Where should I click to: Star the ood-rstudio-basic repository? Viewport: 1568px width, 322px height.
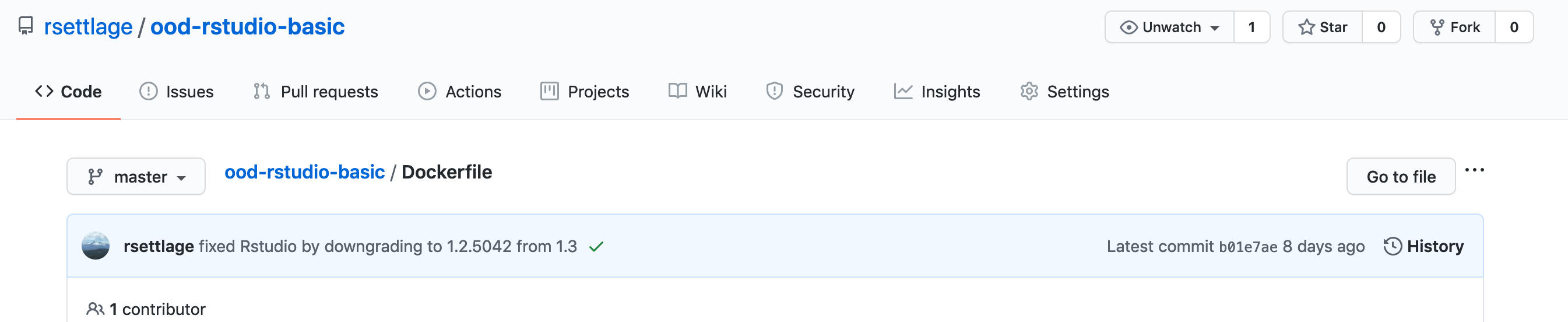pos(1322,27)
